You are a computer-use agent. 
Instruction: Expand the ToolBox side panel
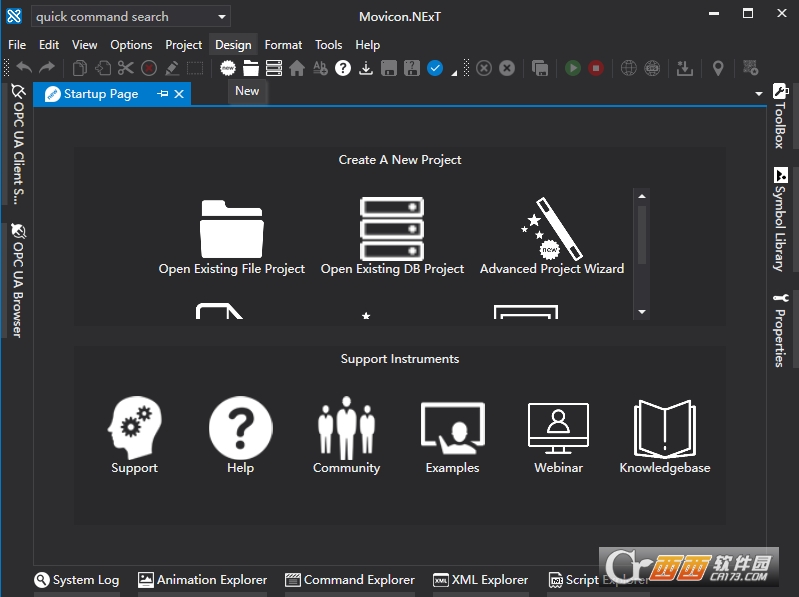(x=780, y=116)
